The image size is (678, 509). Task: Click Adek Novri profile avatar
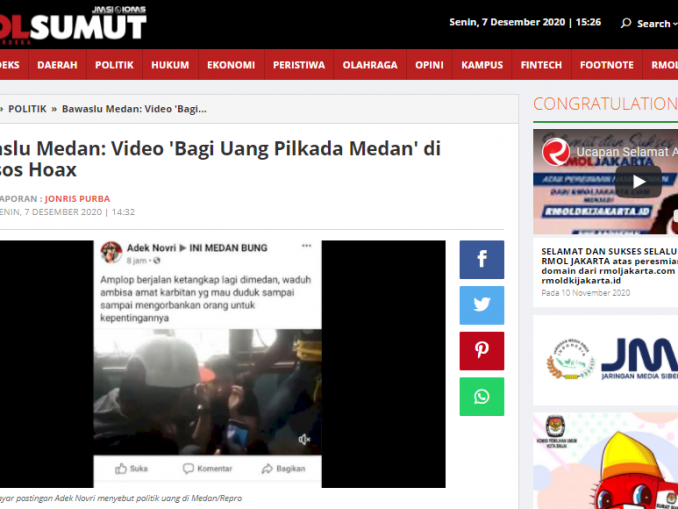tap(111, 252)
